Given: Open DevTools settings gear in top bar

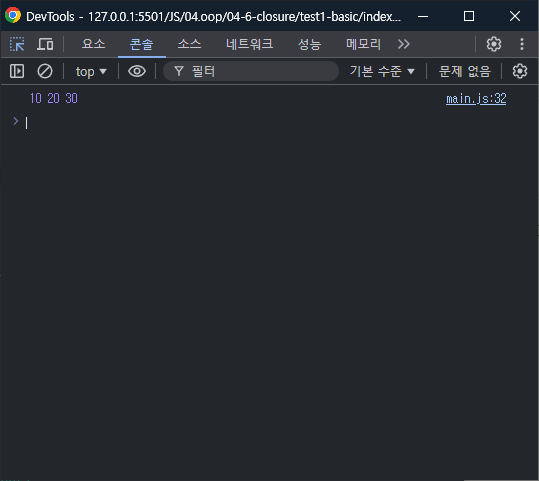Looking at the screenshot, I should tap(494, 44).
